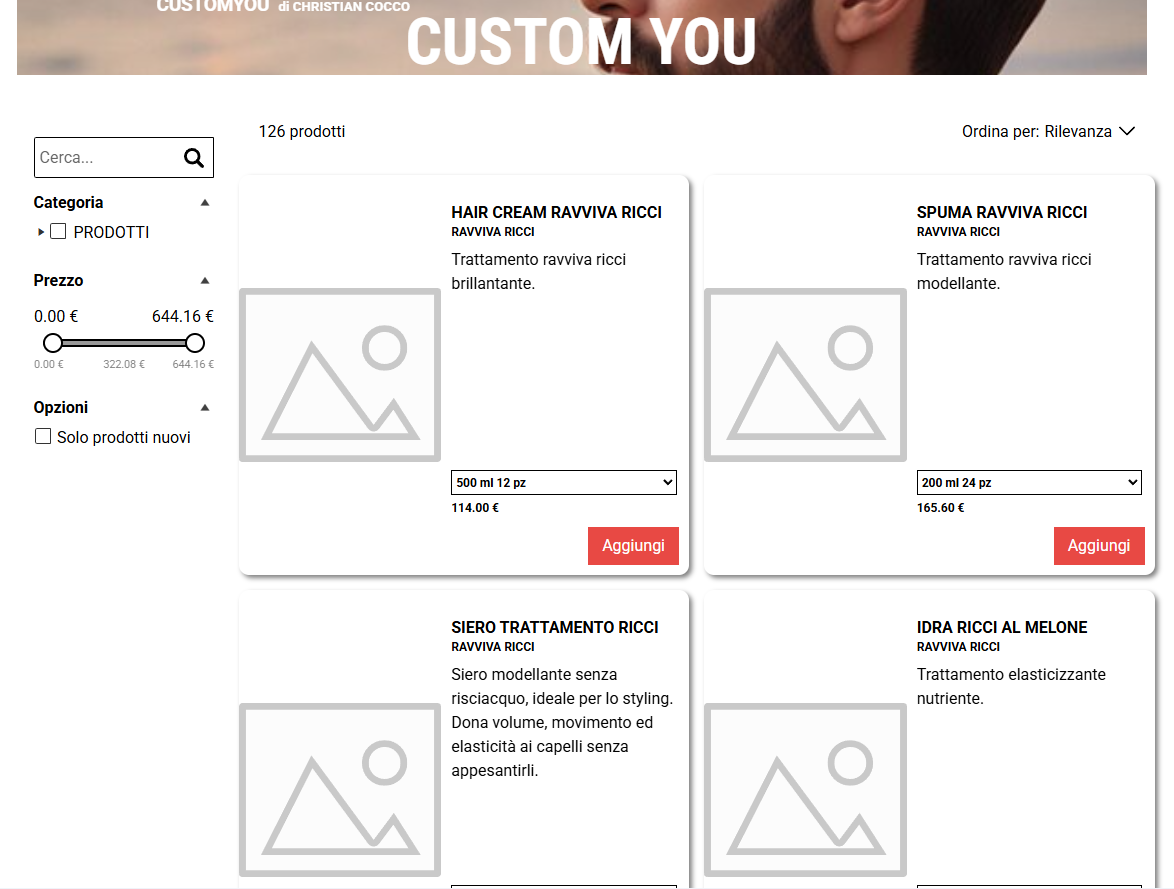The image size is (1174, 889).
Task: Add Hair Cream Ravviva Ricci to cart
Action: pyautogui.click(x=633, y=546)
